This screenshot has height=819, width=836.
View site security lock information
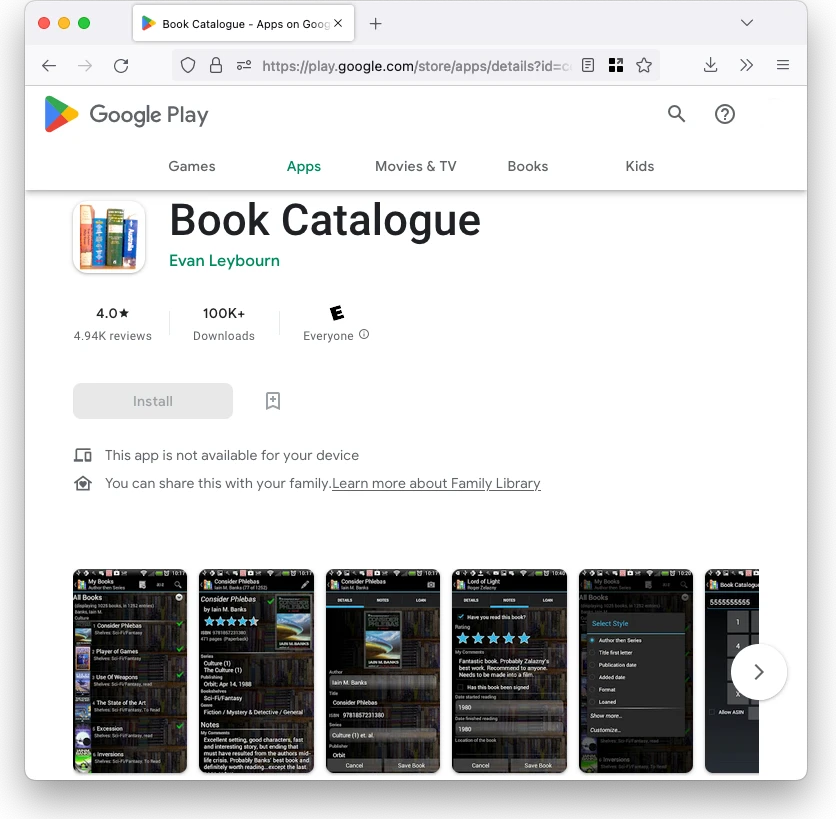215,66
